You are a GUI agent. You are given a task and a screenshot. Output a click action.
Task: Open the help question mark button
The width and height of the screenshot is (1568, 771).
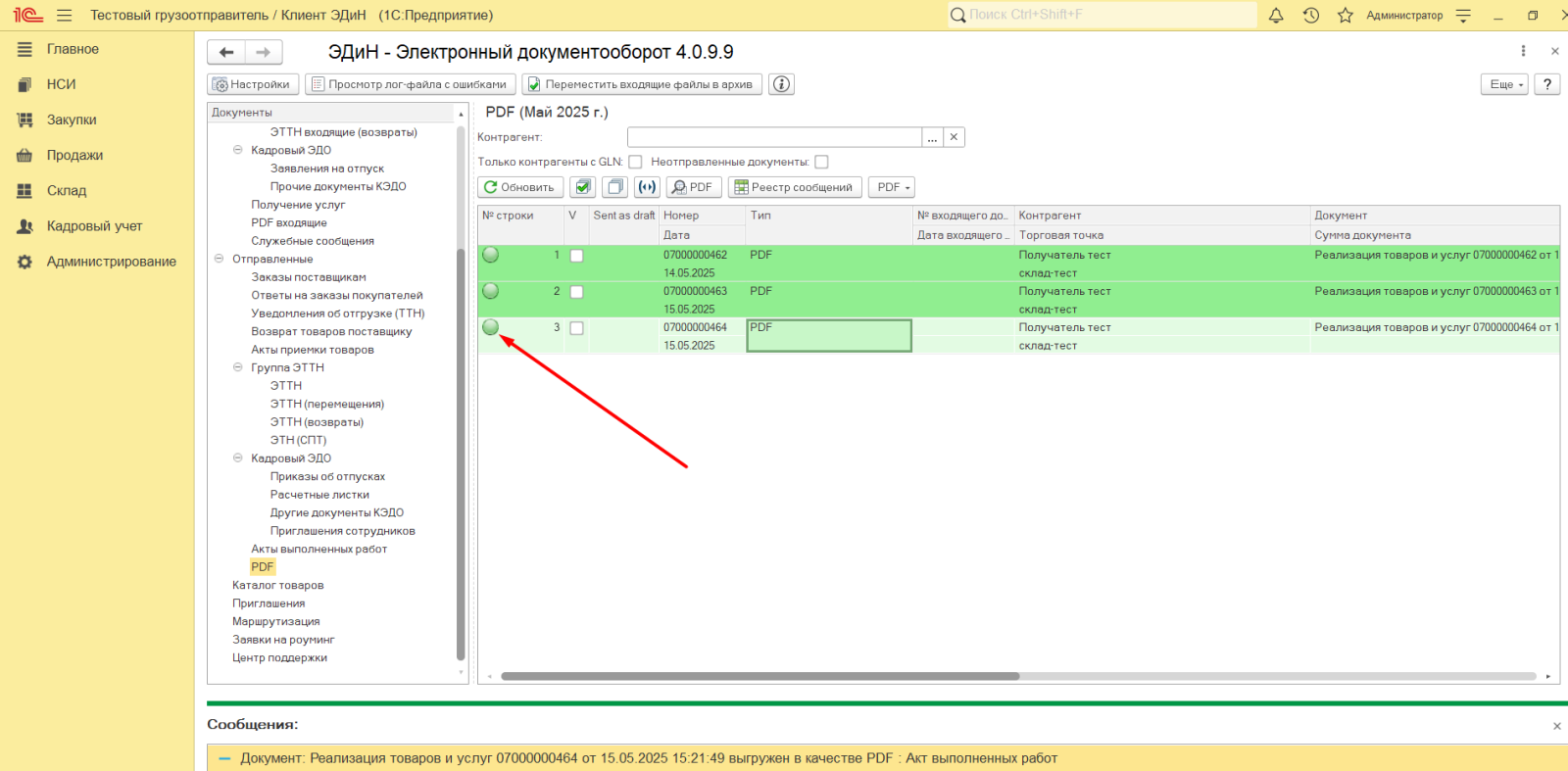(1547, 84)
